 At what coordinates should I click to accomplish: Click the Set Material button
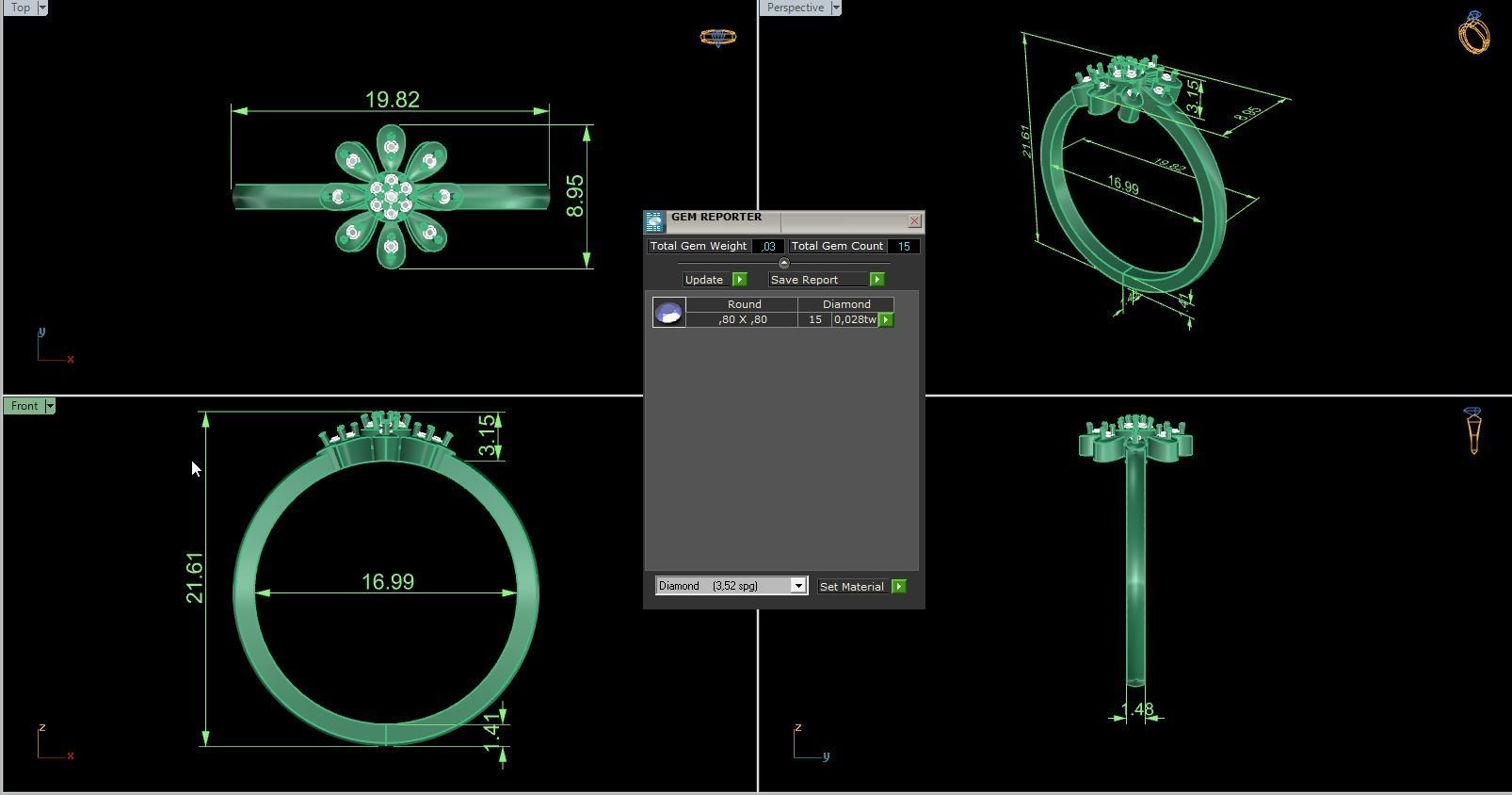[852, 587]
